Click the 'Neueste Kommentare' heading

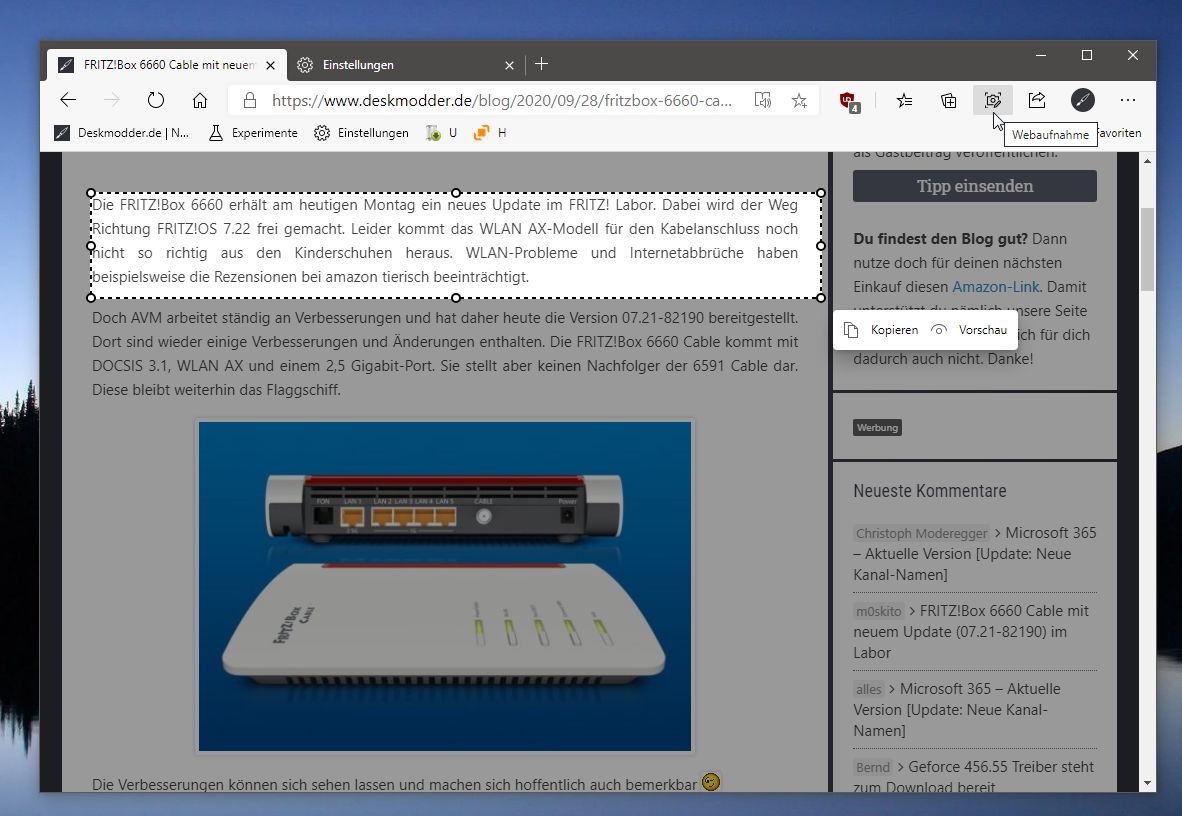pyautogui.click(x=929, y=491)
